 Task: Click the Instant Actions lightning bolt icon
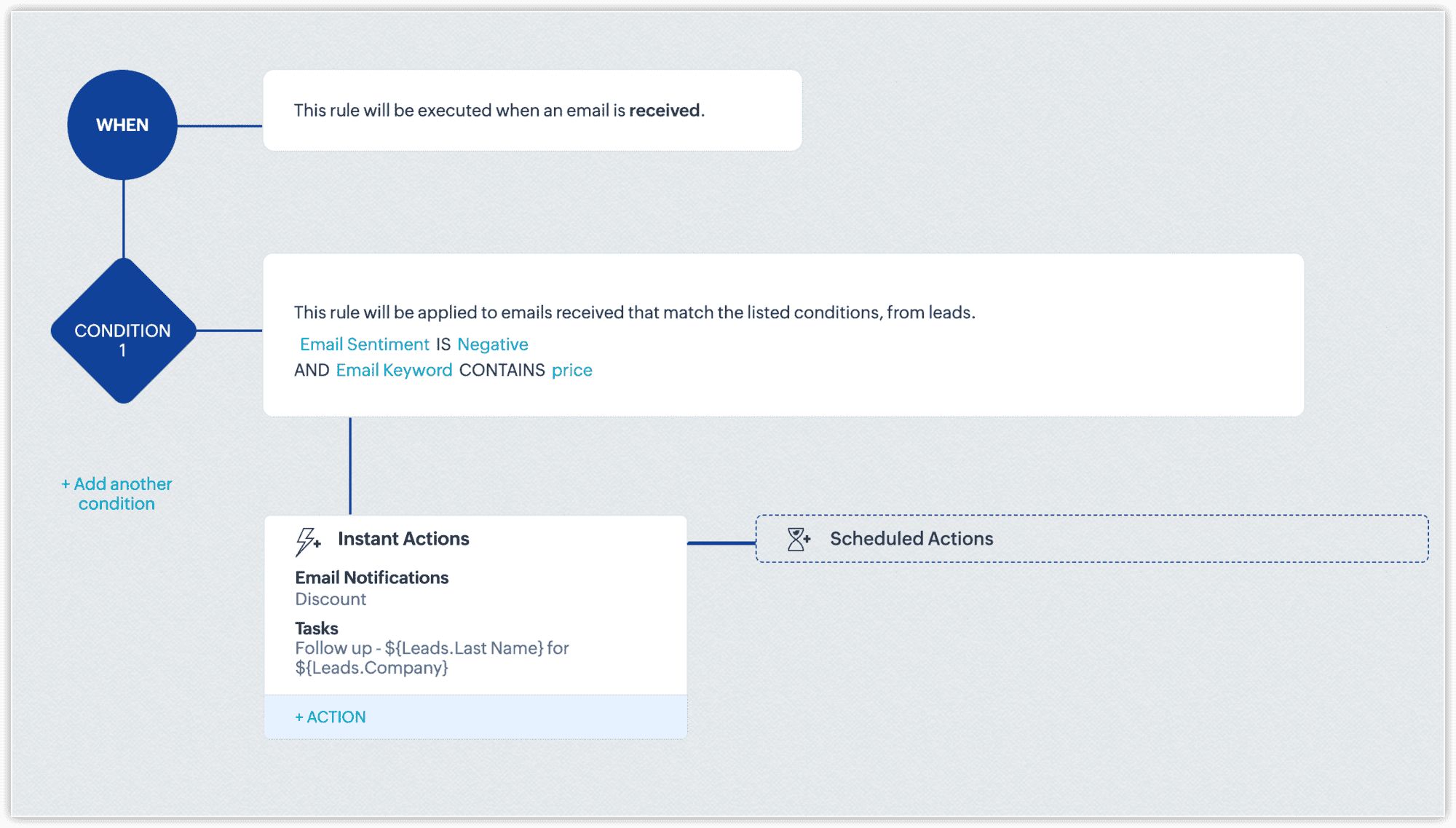[x=307, y=541]
